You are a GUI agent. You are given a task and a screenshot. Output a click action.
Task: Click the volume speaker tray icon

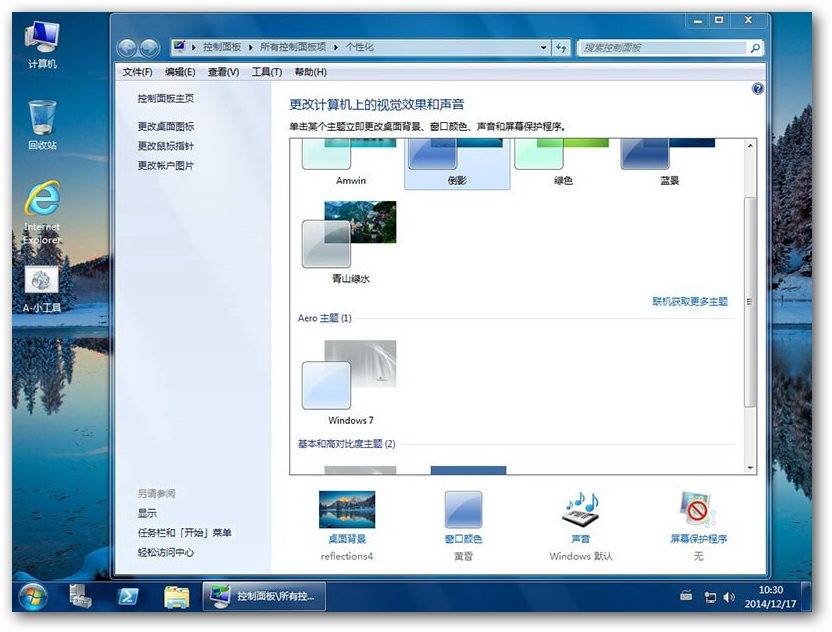click(x=730, y=597)
